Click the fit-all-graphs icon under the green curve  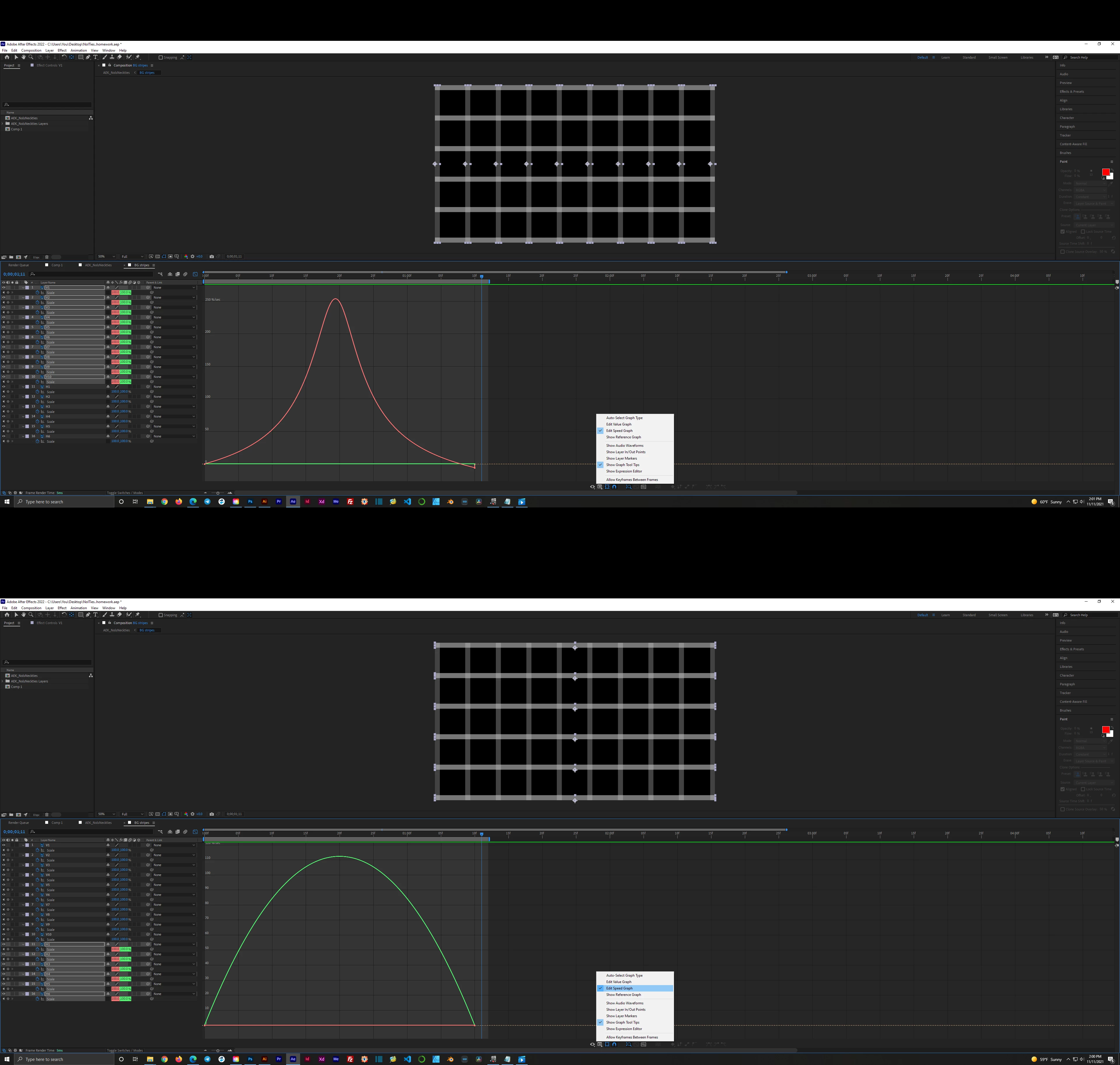coord(643,1044)
